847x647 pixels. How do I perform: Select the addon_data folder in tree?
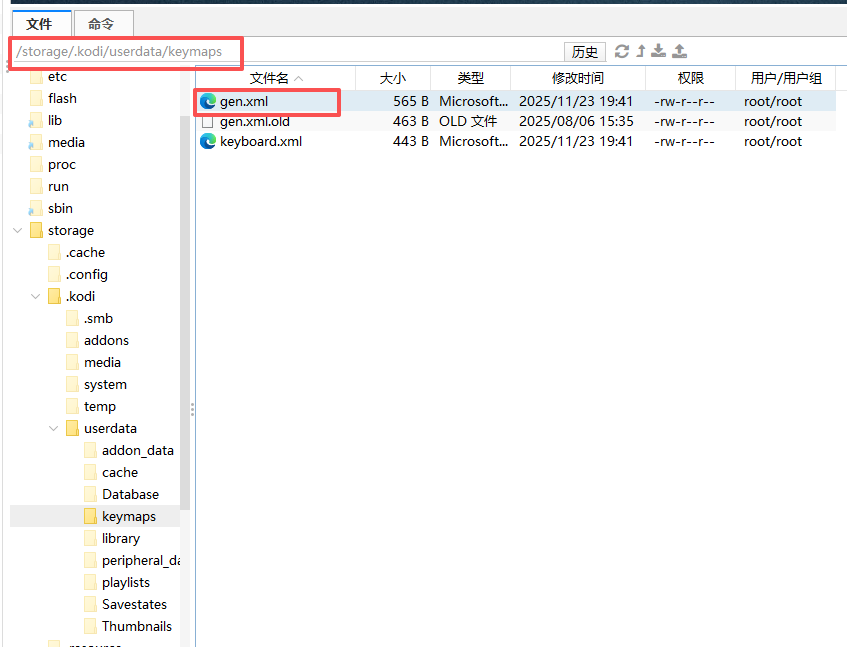click(x=137, y=450)
